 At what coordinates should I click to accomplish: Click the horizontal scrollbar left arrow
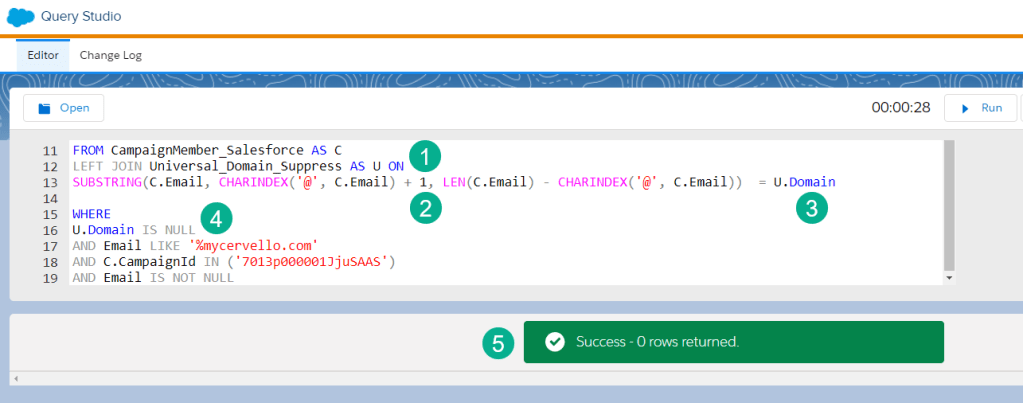pyautogui.click(x=16, y=378)
